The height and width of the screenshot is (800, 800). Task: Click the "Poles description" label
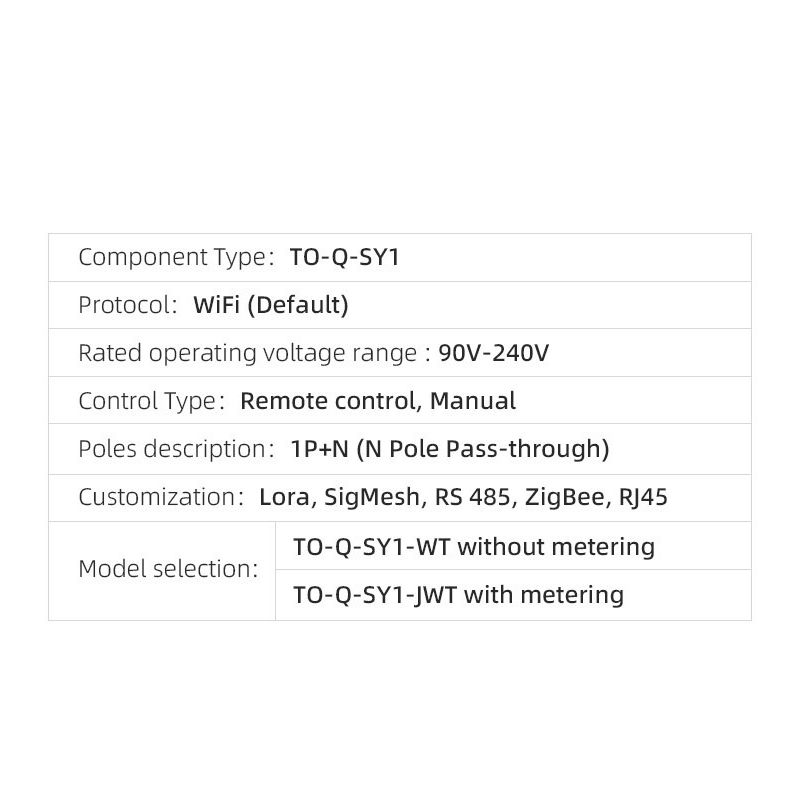(172, 449)
